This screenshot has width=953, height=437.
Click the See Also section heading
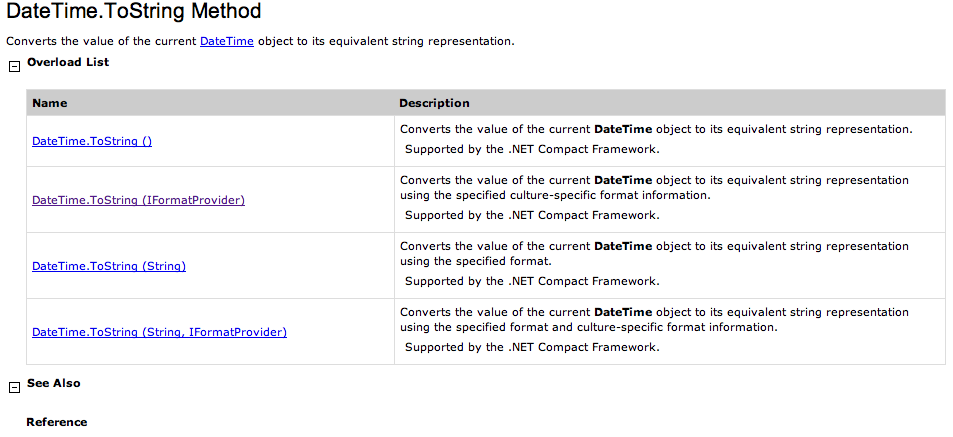54,383
